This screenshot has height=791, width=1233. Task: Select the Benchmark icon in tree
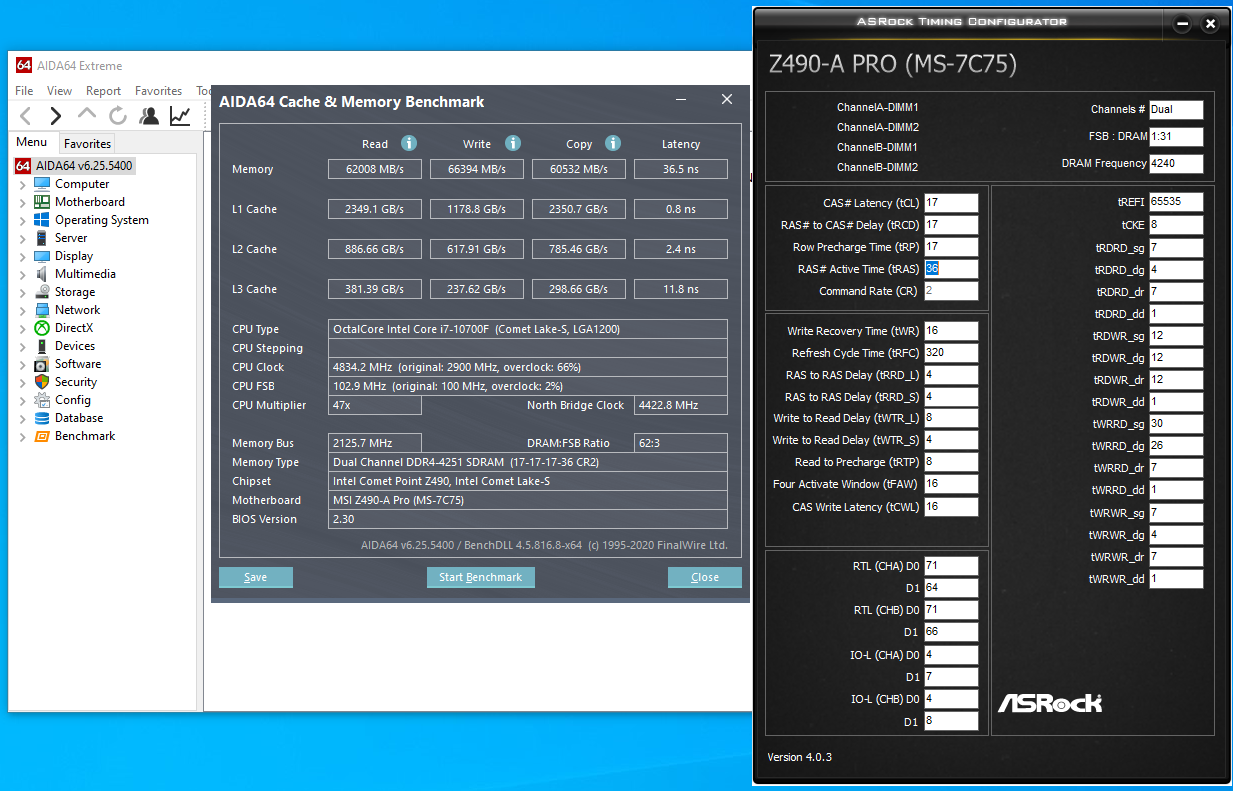coord(42,436)
